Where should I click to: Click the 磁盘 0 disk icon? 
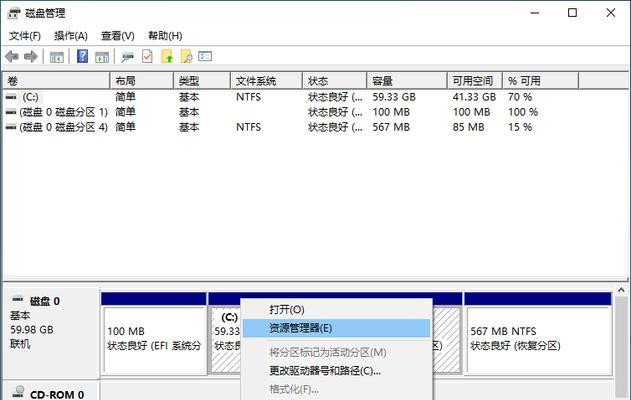18,299
